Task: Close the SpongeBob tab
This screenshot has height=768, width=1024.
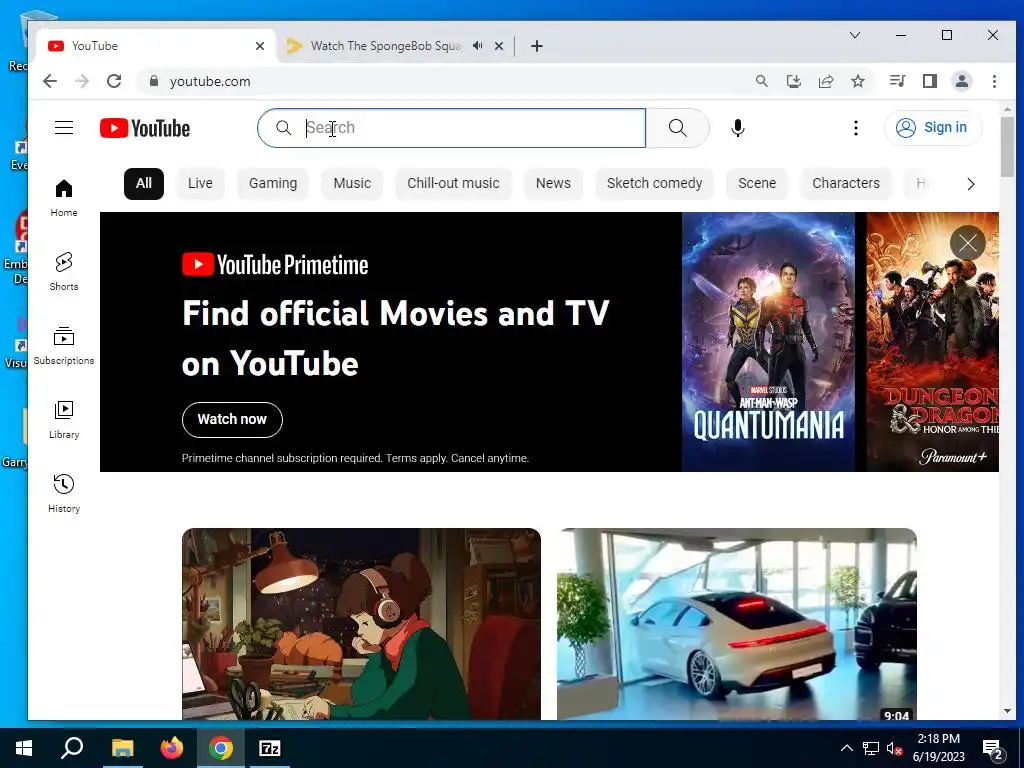Action: click(x=499, y=46)
